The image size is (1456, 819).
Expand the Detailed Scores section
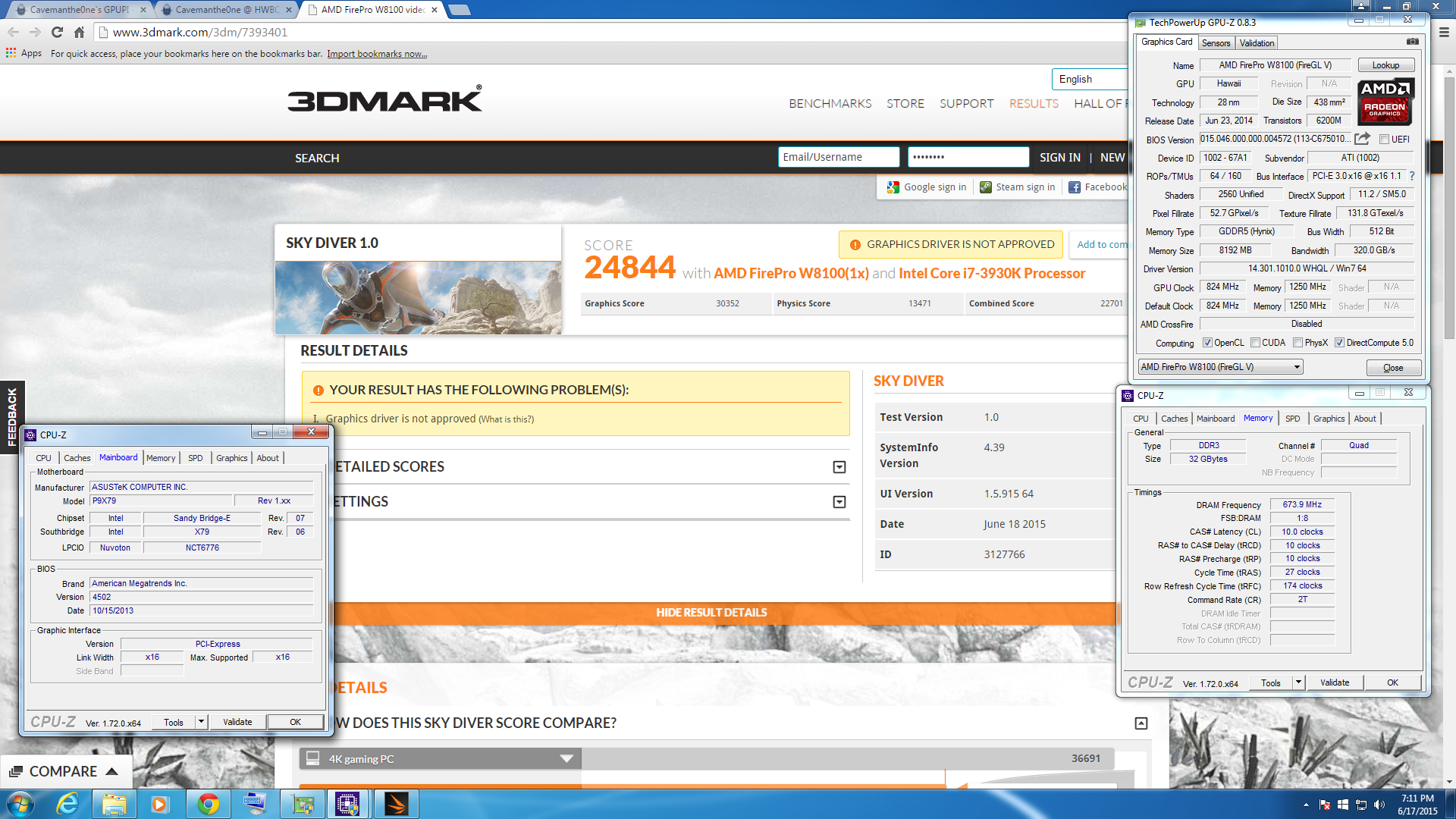tap(839, 467)
